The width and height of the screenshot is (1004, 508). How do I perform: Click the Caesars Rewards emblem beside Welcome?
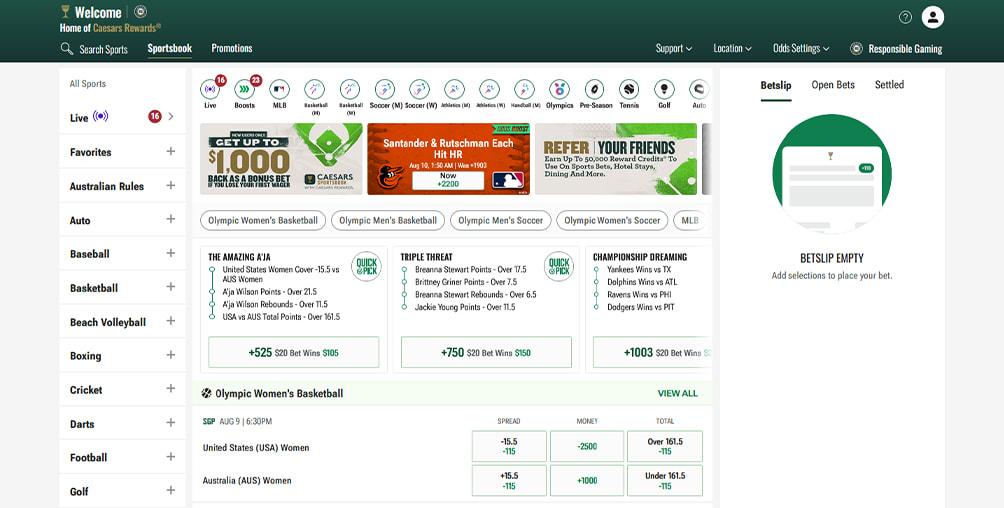(x=141, y=12)
